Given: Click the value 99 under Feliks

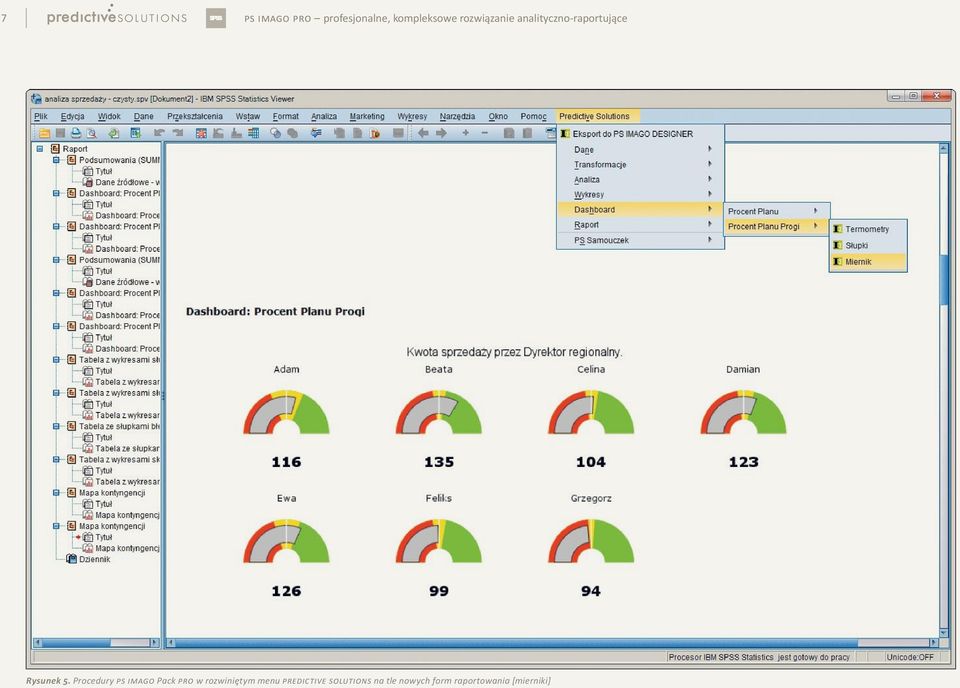Looking at the screenshot, I should [438, 591].
